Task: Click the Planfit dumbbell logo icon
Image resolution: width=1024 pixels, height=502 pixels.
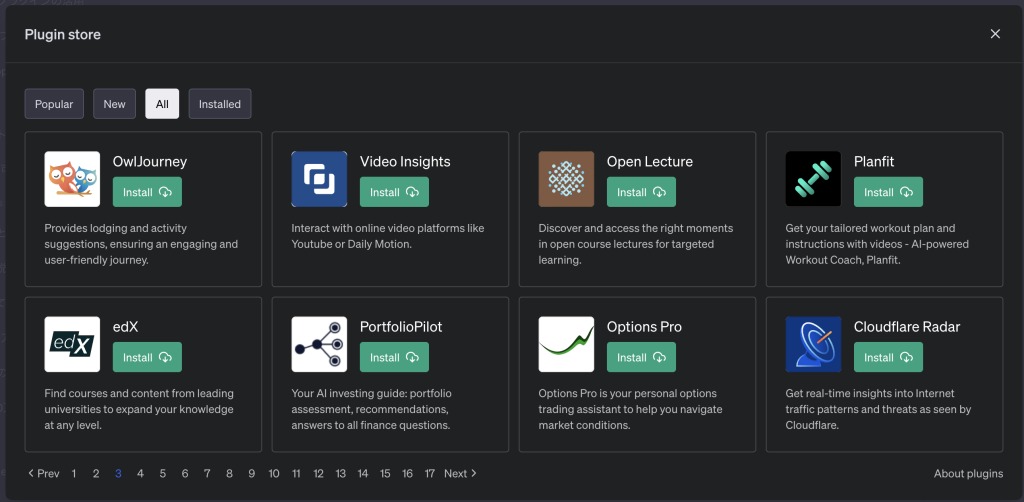Action: coord(813,179)
